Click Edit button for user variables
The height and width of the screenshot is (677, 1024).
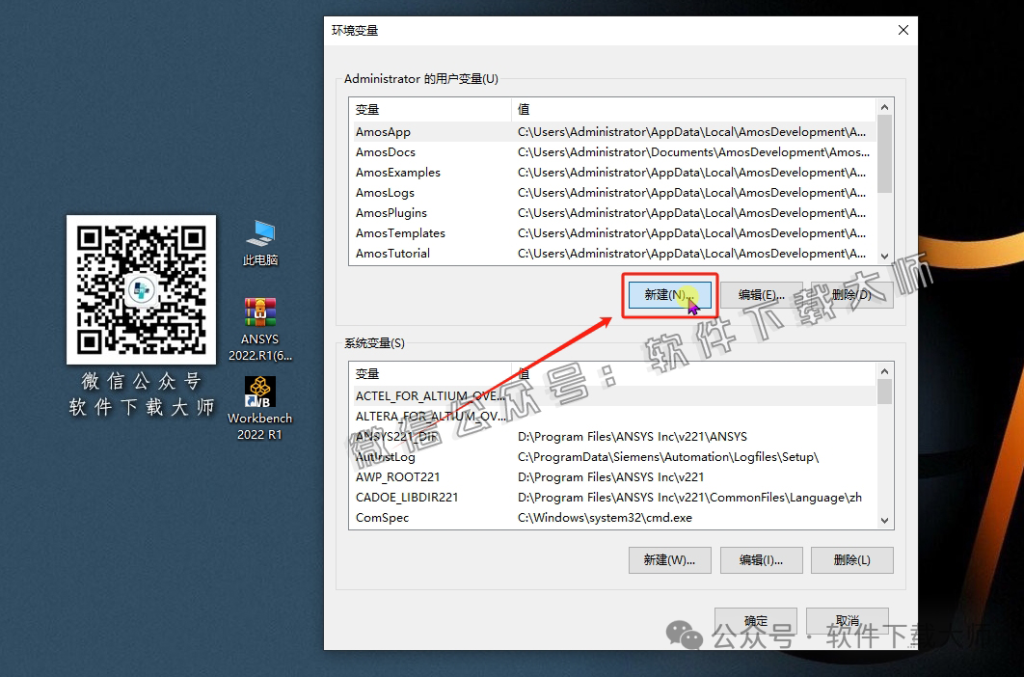pos(760,295)
